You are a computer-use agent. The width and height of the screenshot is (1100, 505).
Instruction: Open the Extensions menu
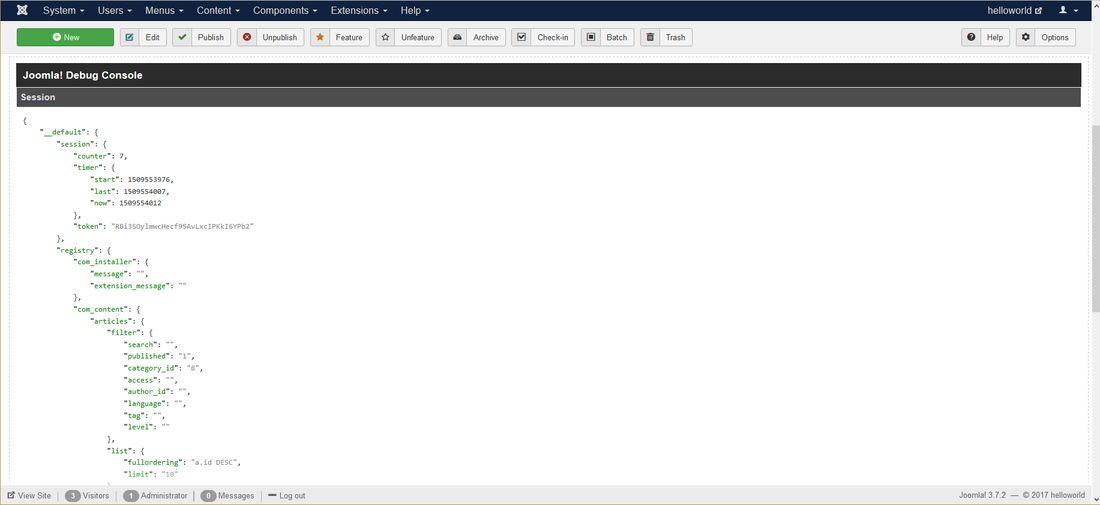click(x=360, y=10)
